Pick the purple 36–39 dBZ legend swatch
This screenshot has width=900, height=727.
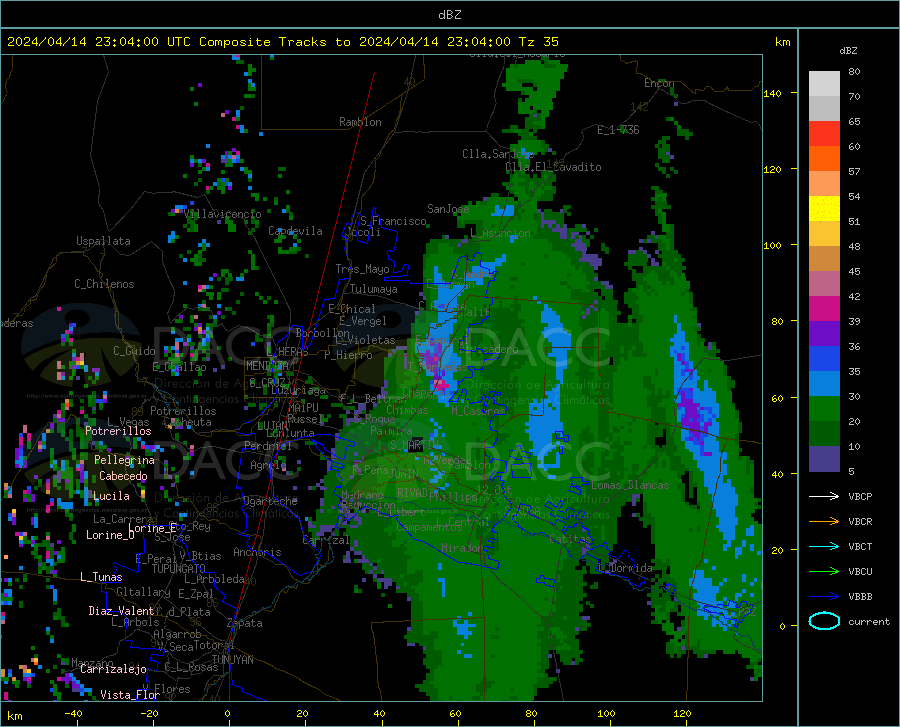point(824,334)
